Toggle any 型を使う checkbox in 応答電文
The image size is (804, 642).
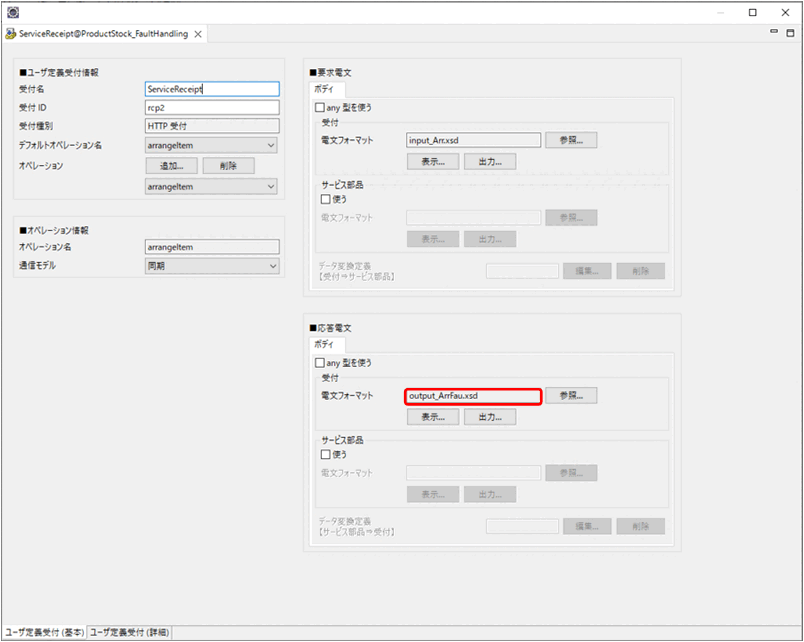[320, 363]
